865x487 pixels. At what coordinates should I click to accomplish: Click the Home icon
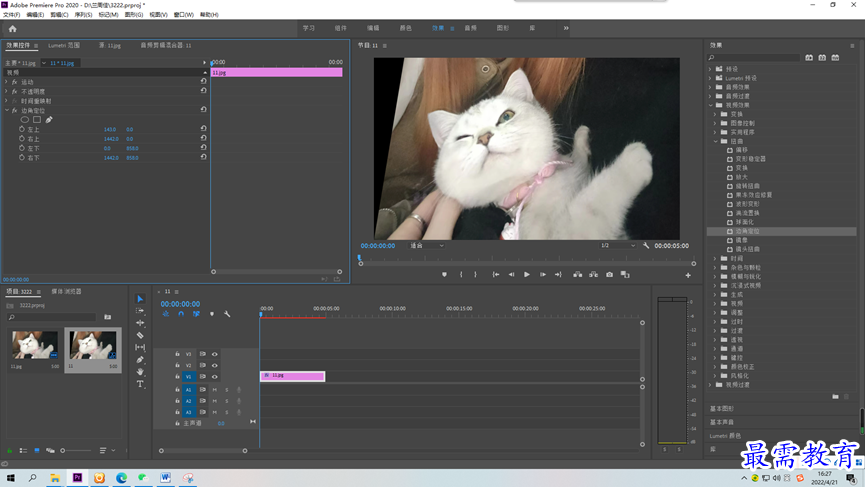[13, 29]
